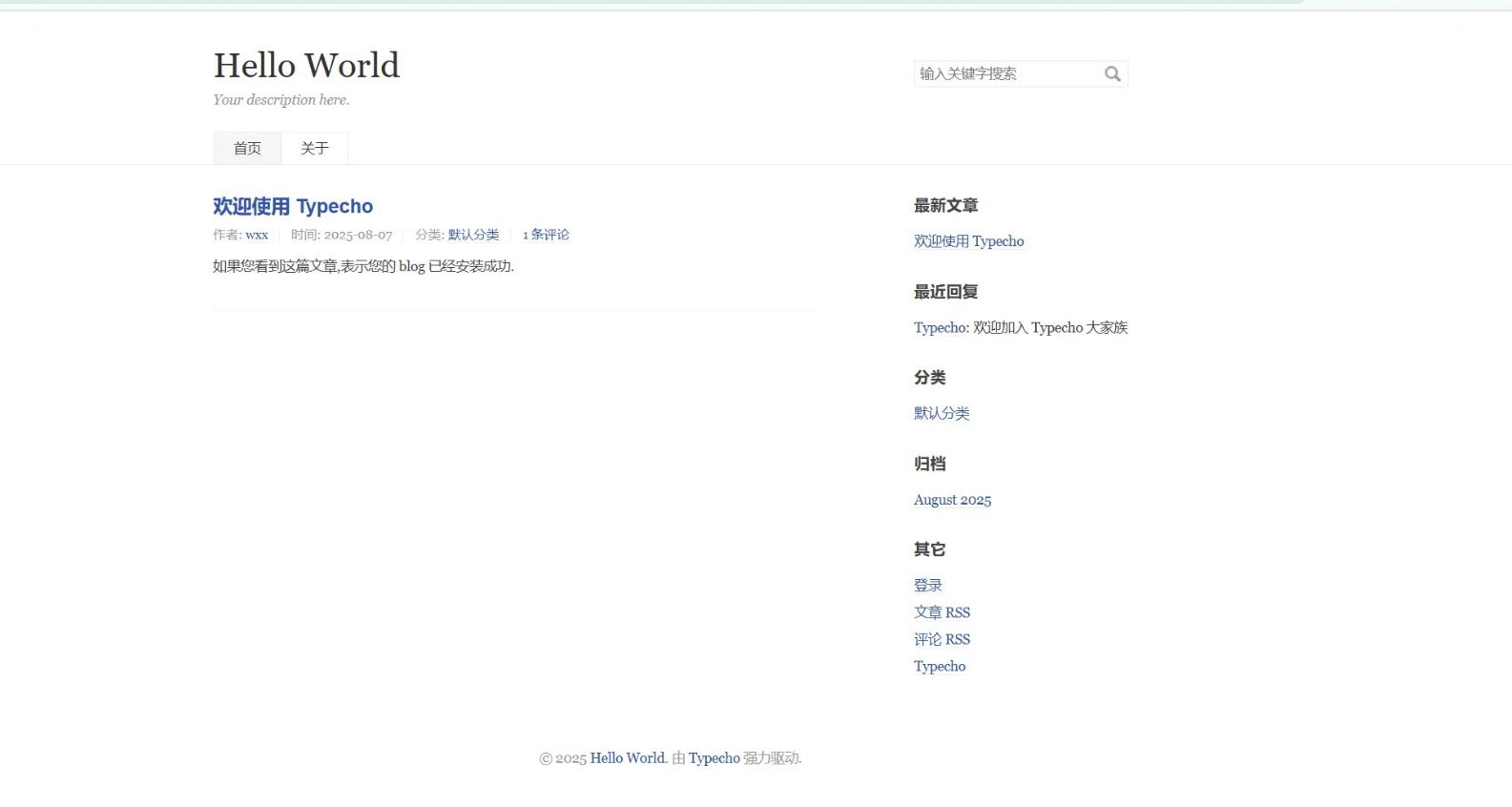
Task: Open the 文章 RSS feed
Action: (942, 612)
